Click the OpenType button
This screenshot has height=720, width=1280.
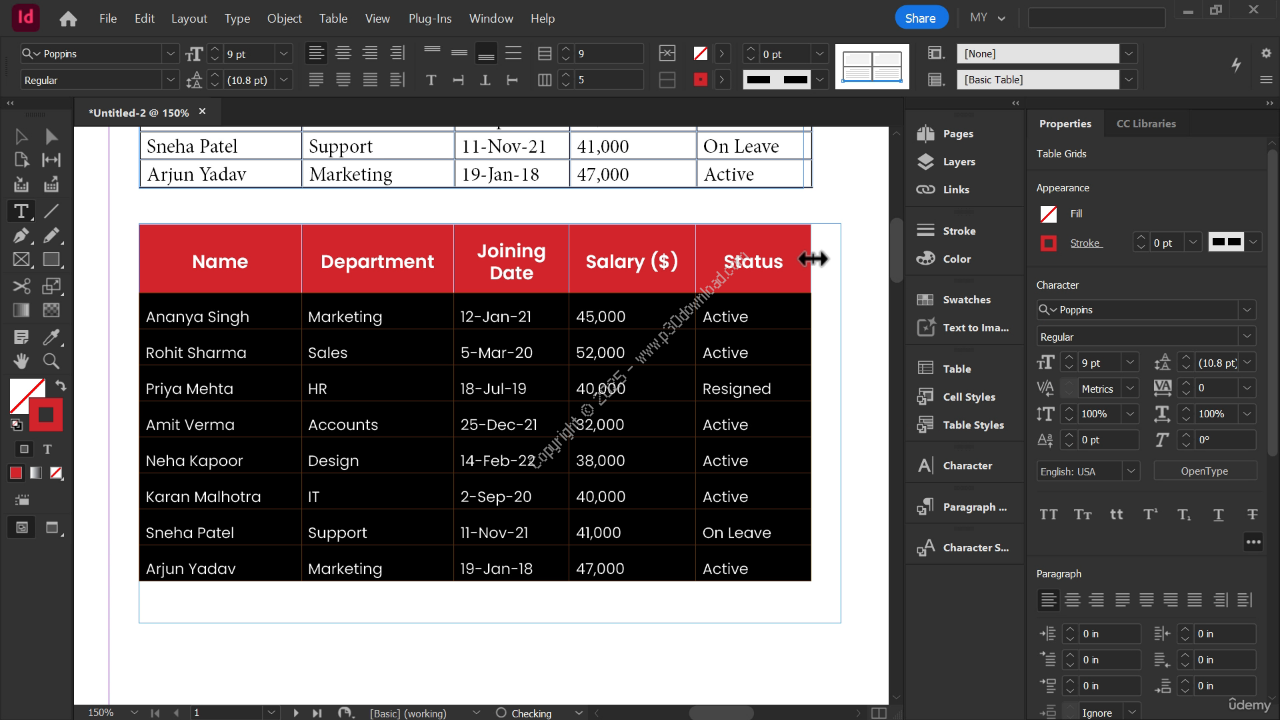click(1204, 471)
